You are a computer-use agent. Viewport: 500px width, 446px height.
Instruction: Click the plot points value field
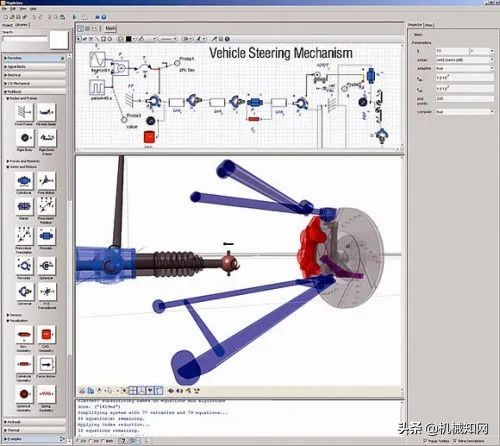(x=465, y=99)
